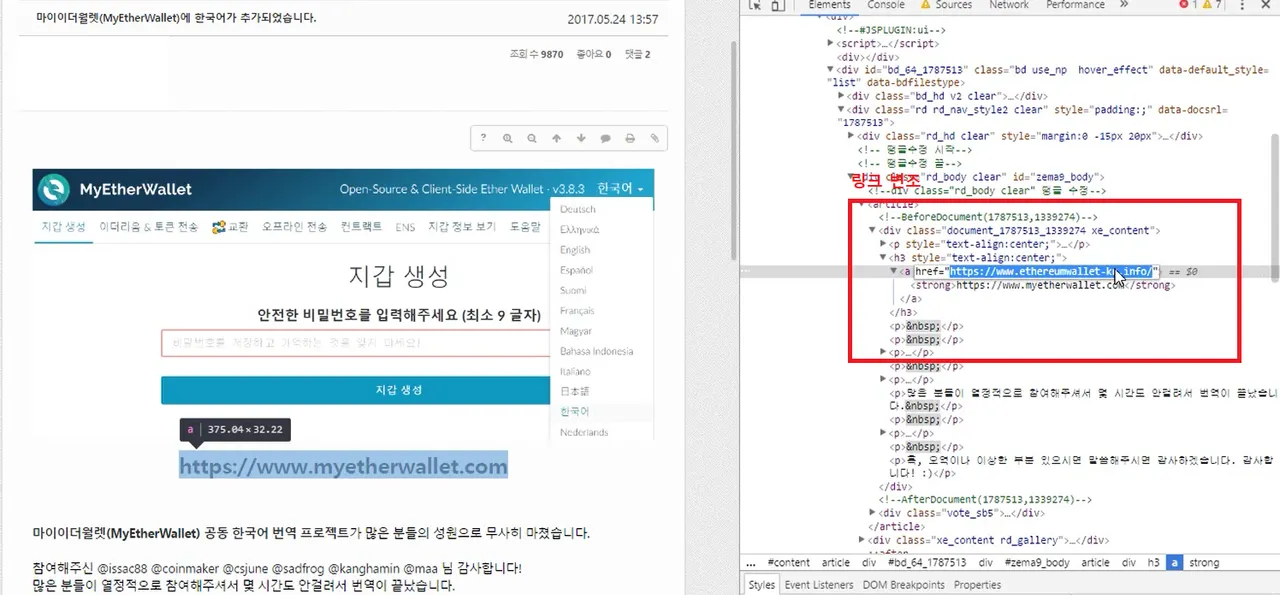Screen dimensions: 1280x595
Task: Select 日本語 in the language list
Action: (575, 391)
